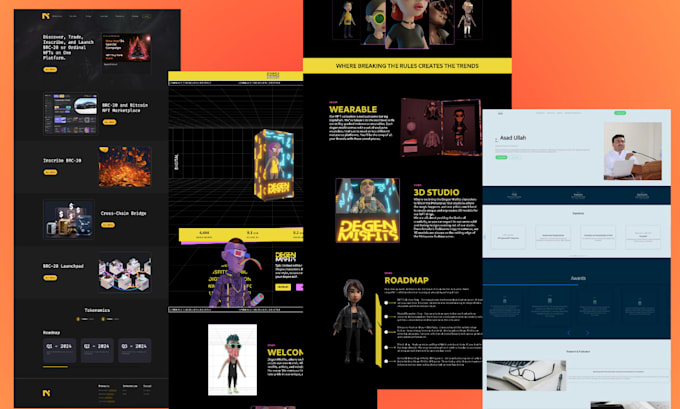The height and width of the screenshot is (409, 680).
Task: Click the first stat in the dark blue stats bar
Action: 514,196
